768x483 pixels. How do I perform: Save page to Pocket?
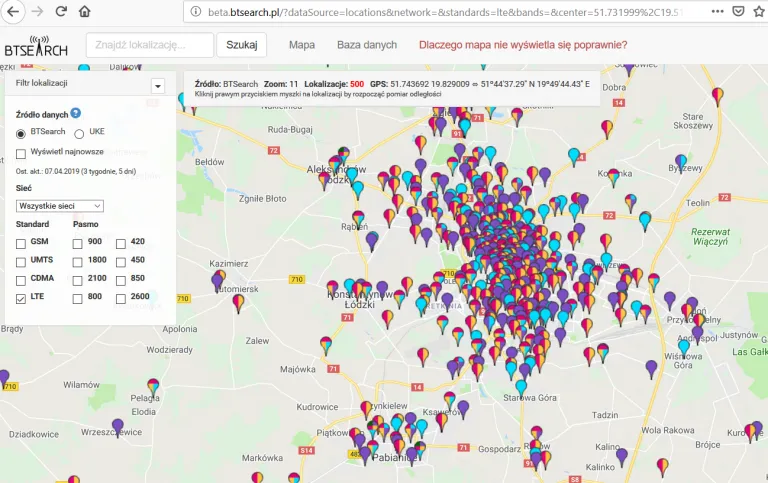click(x=738, y=12)
